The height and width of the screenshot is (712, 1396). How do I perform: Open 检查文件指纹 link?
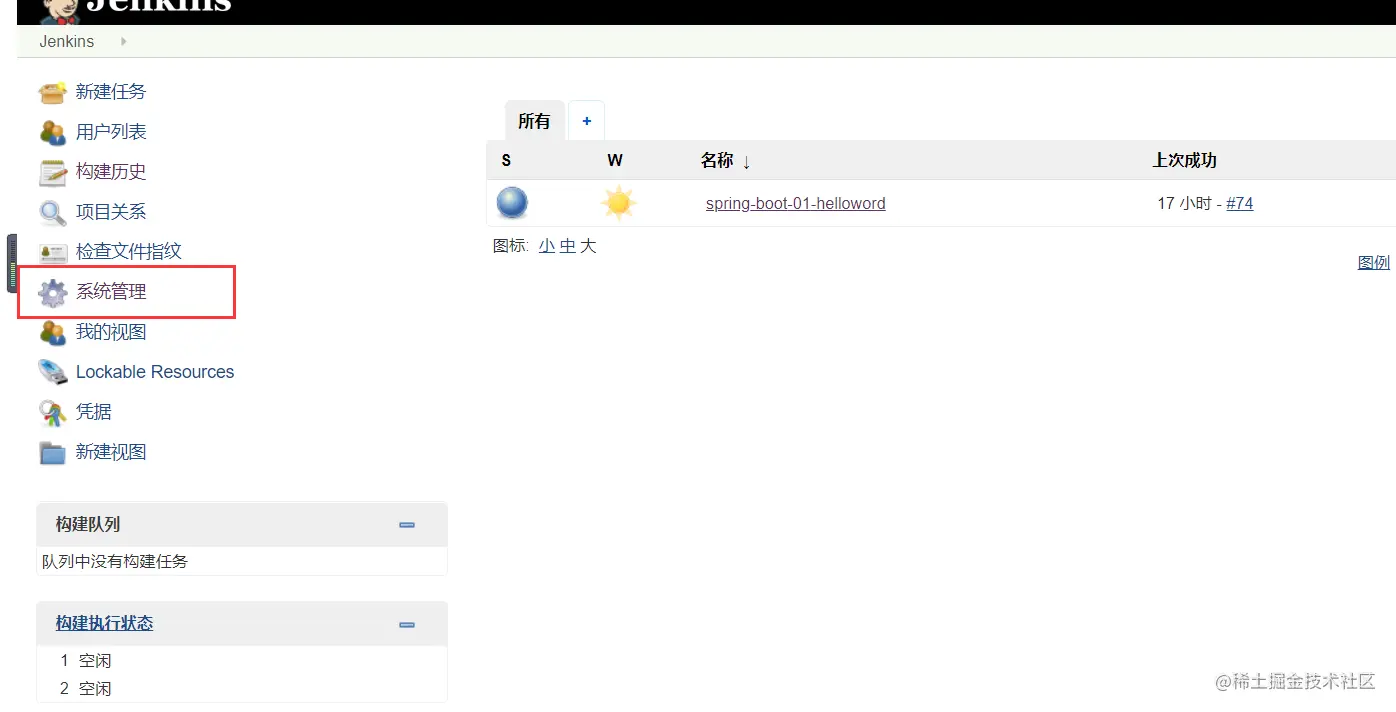[x=129, y=252]
